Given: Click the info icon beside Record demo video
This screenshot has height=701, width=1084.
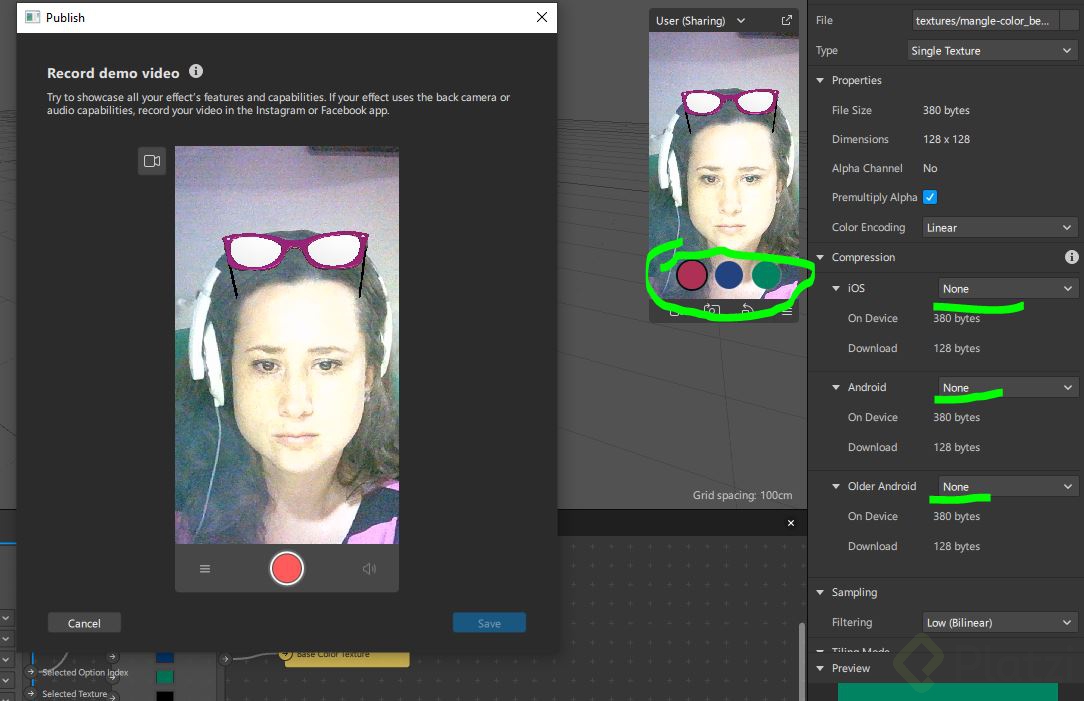Looking at the screenshot, I should point(196,71).
